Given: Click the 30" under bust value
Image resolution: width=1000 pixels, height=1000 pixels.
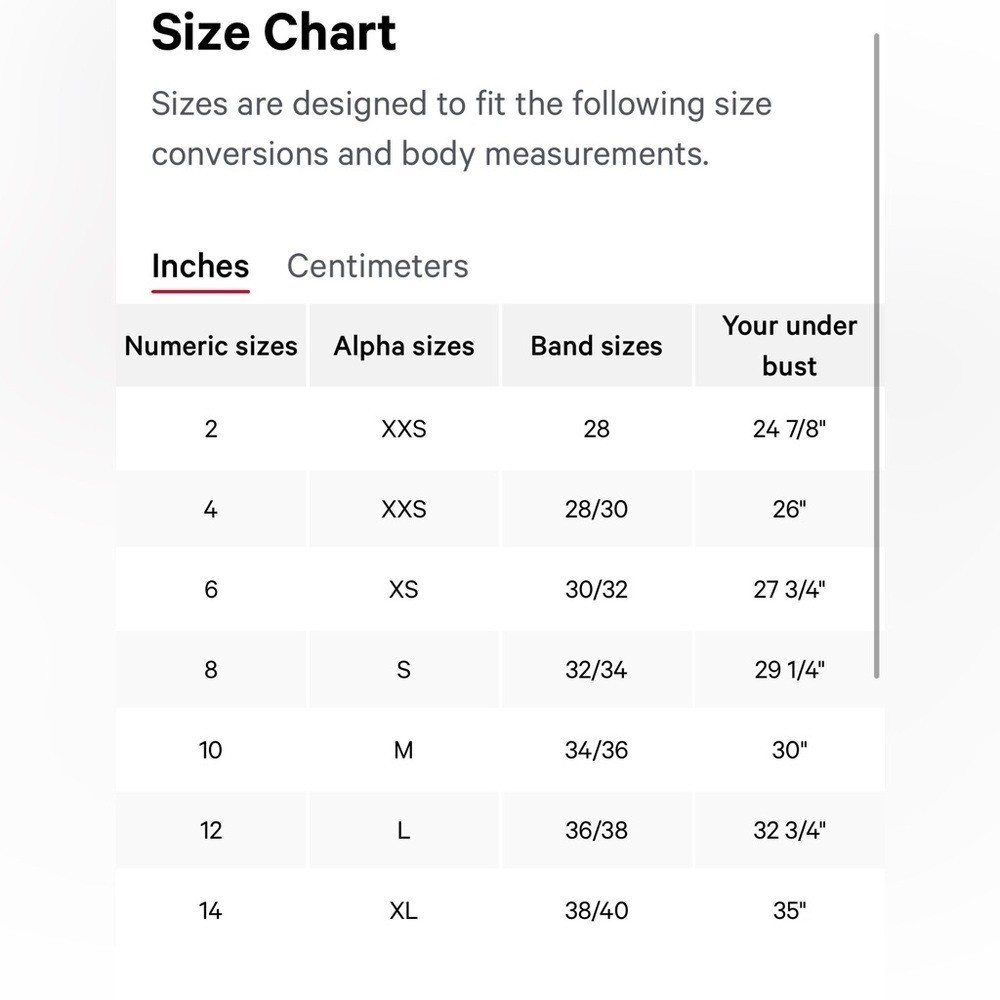Looking at the screenshot, I should (790, 750).
